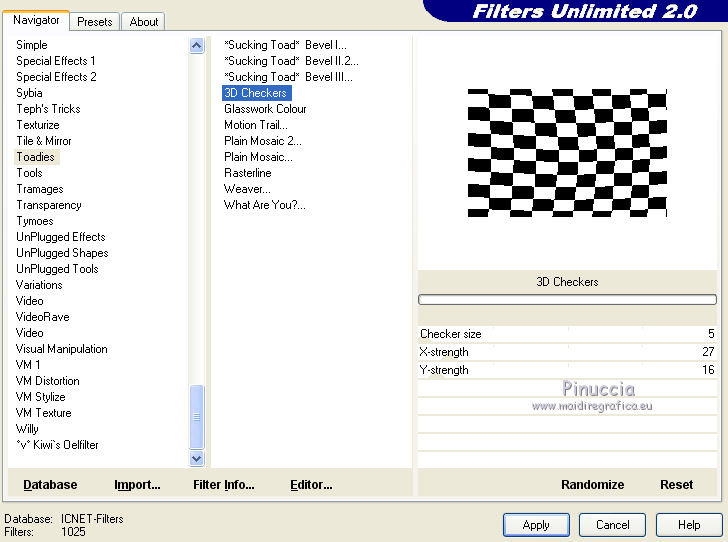Screen dimensions: 728x542
Task: Click Import... button
Action: [x=137, y=484]
